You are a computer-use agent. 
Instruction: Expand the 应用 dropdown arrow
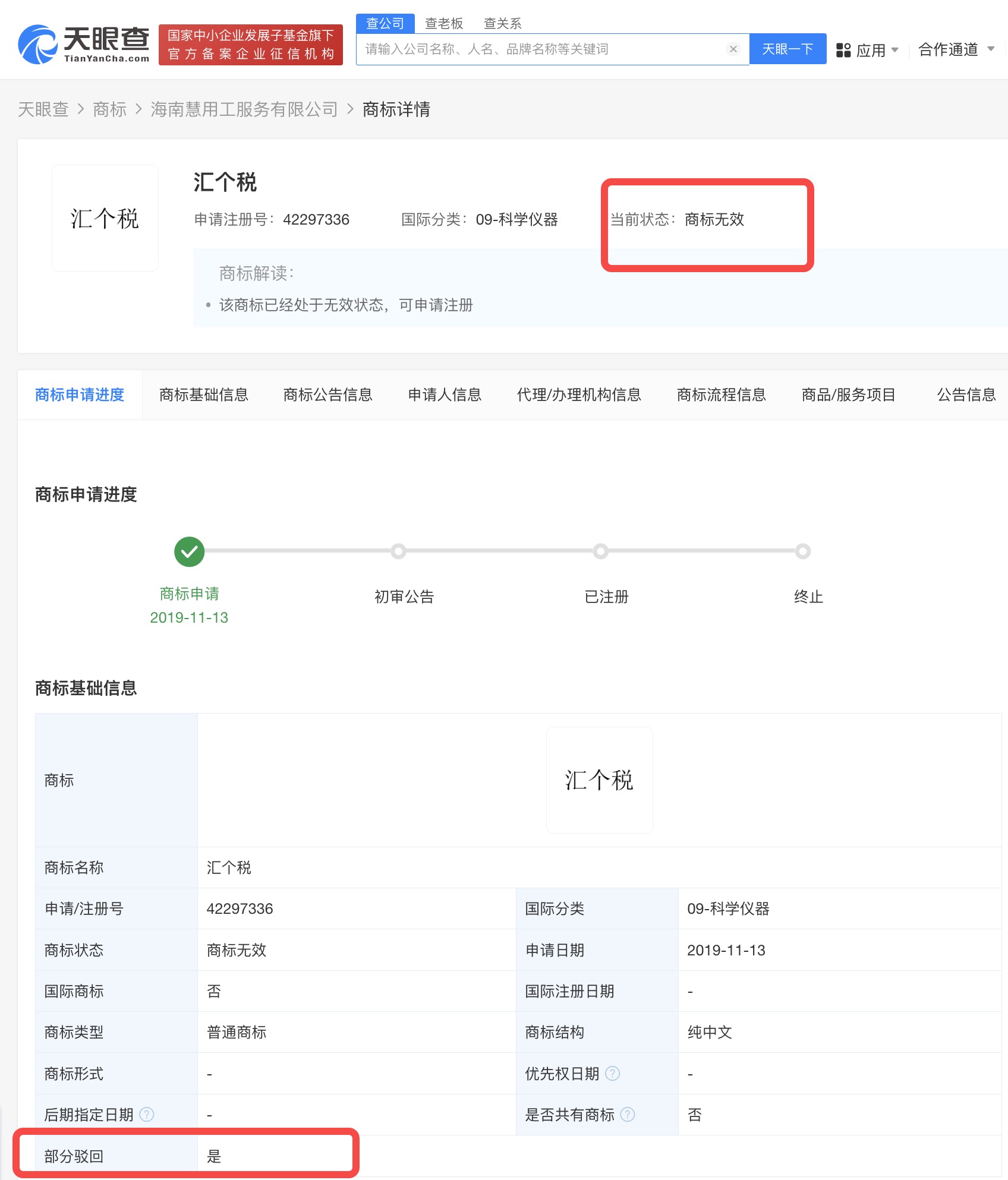(x=895, y=50)
